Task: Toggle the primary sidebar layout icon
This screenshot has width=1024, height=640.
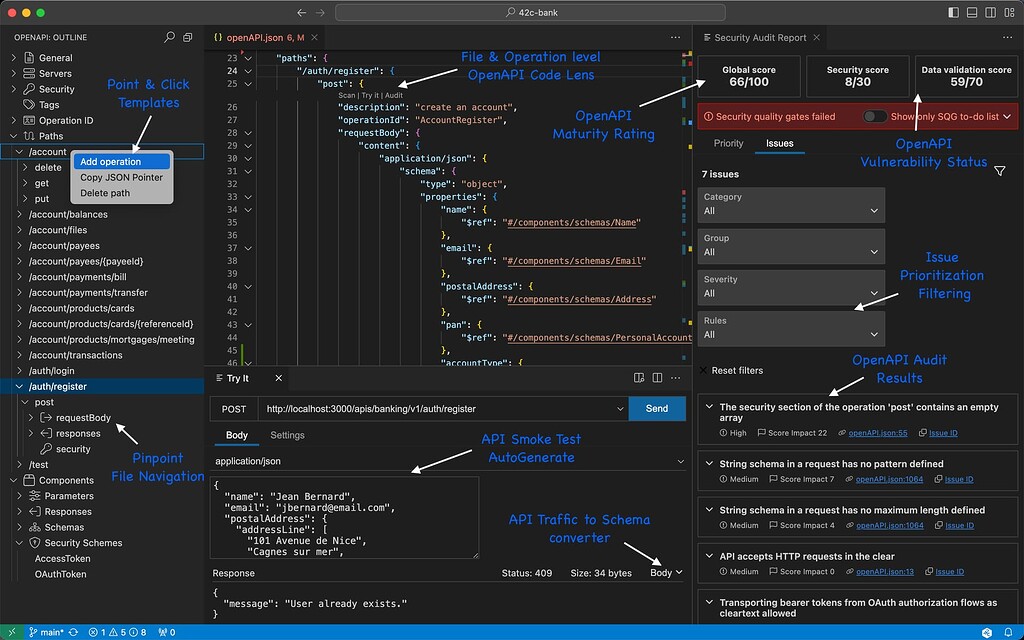Action: (953, 12)
